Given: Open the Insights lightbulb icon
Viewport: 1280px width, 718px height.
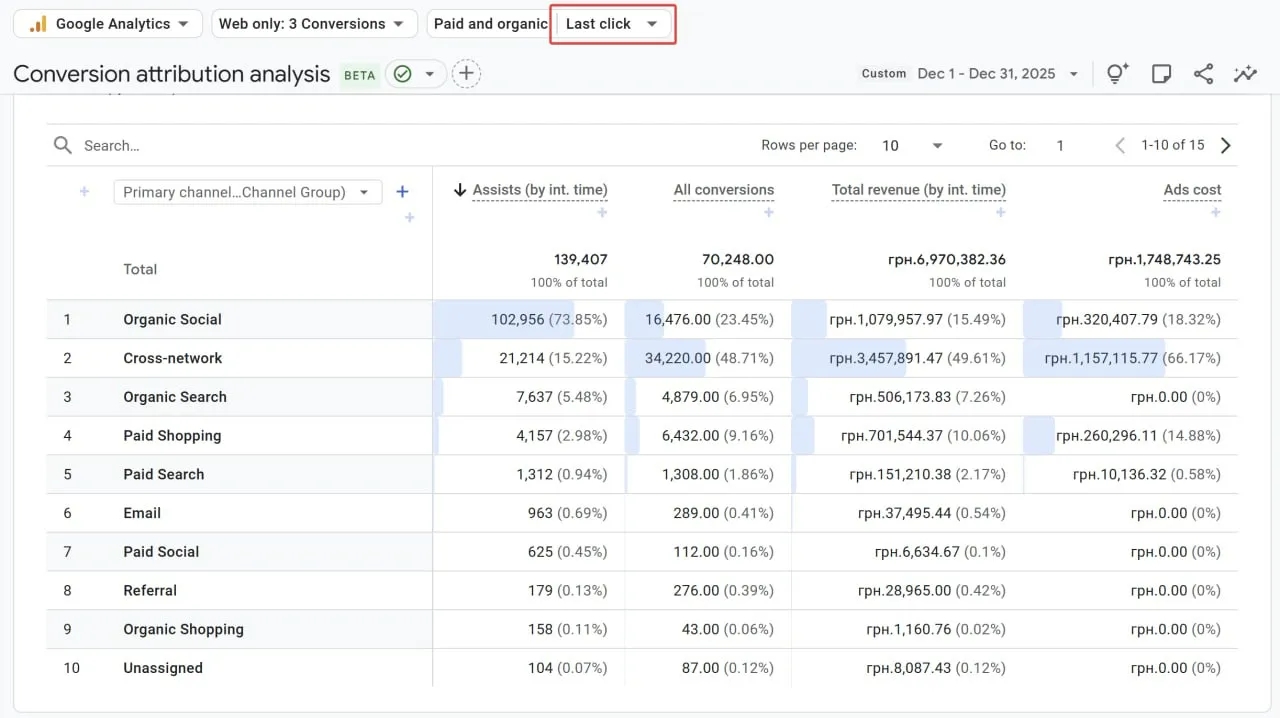Looking at the screenshot, I should 1117,74.
